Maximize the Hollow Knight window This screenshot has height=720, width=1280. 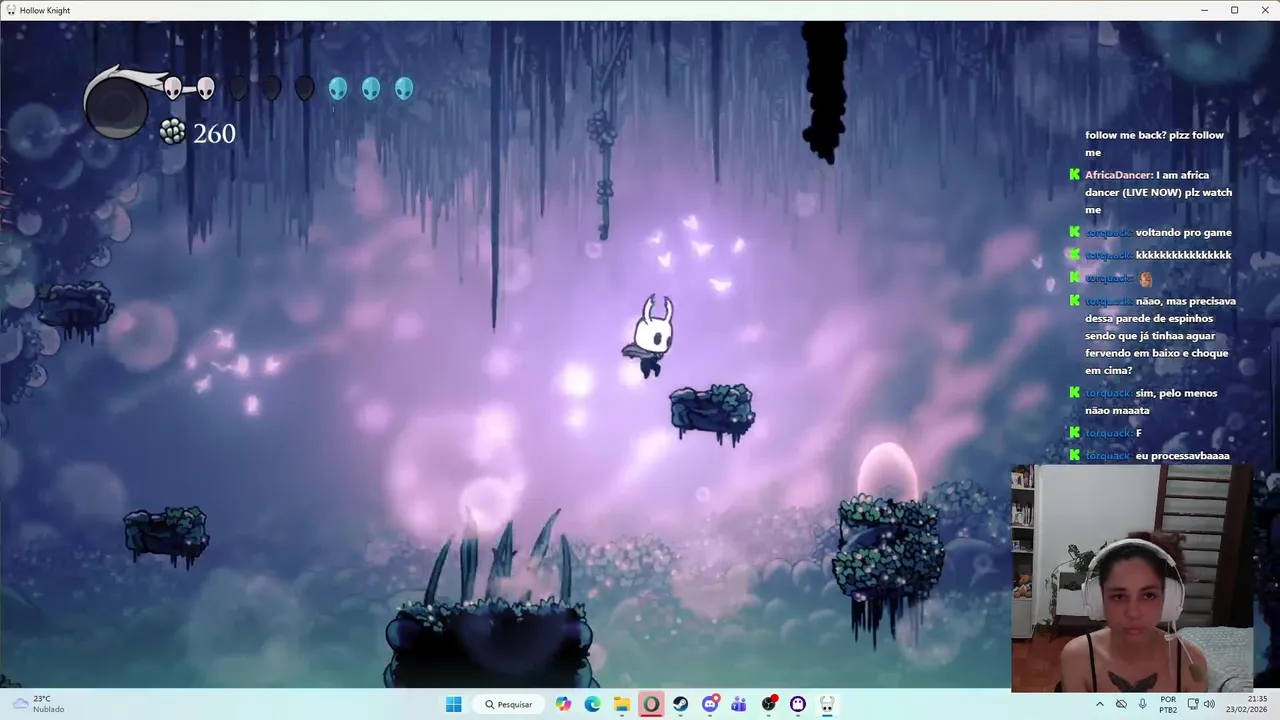(1234, 10)
